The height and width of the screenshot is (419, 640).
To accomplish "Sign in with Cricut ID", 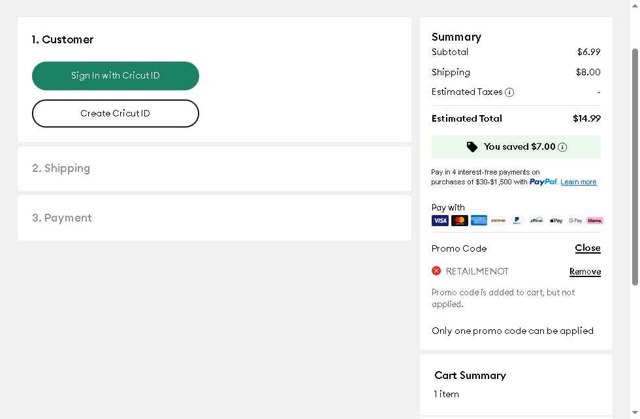I will pos(115,76).
